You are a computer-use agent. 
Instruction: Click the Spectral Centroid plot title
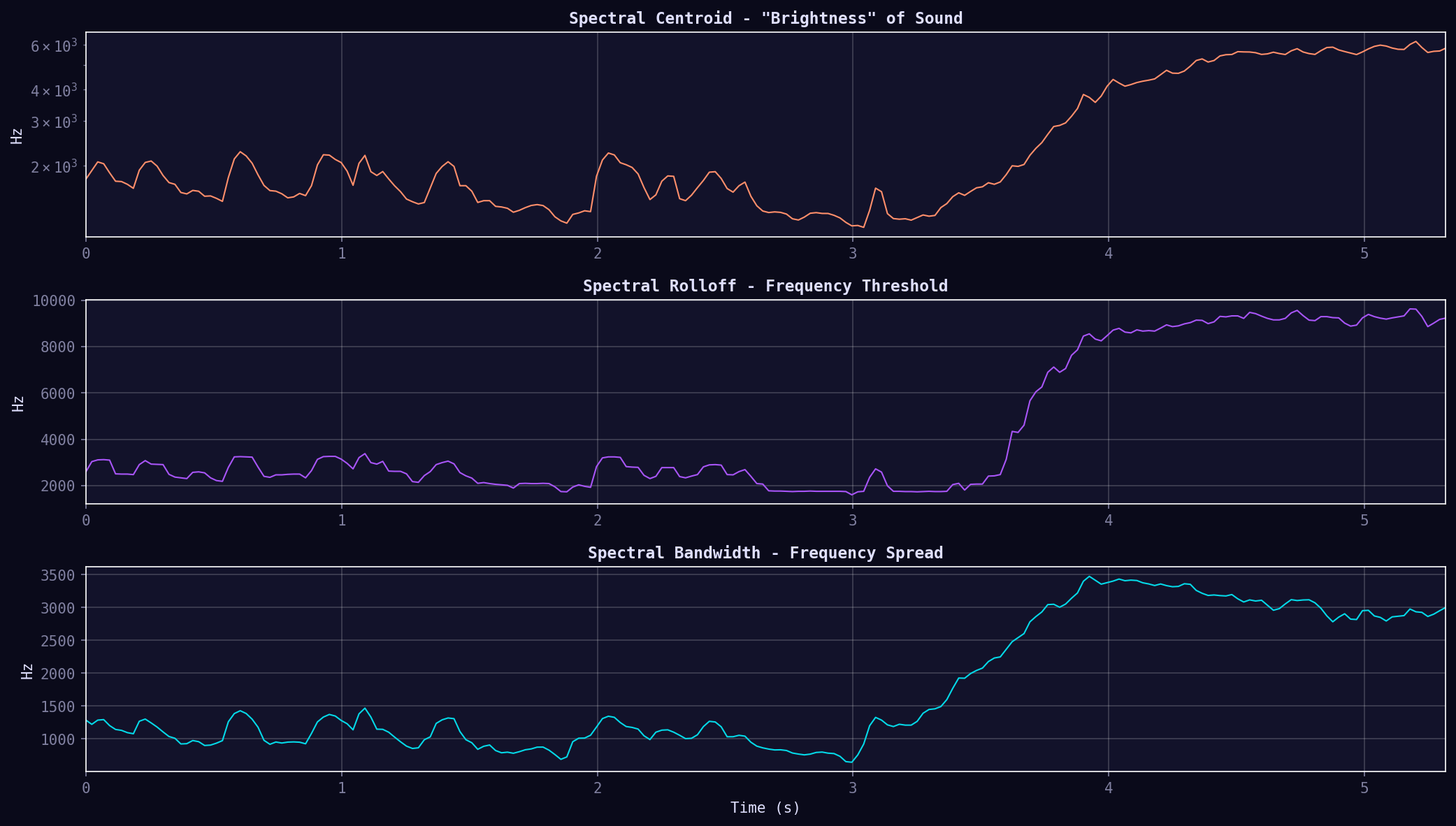pyautogui.click(x=765, y=18)
